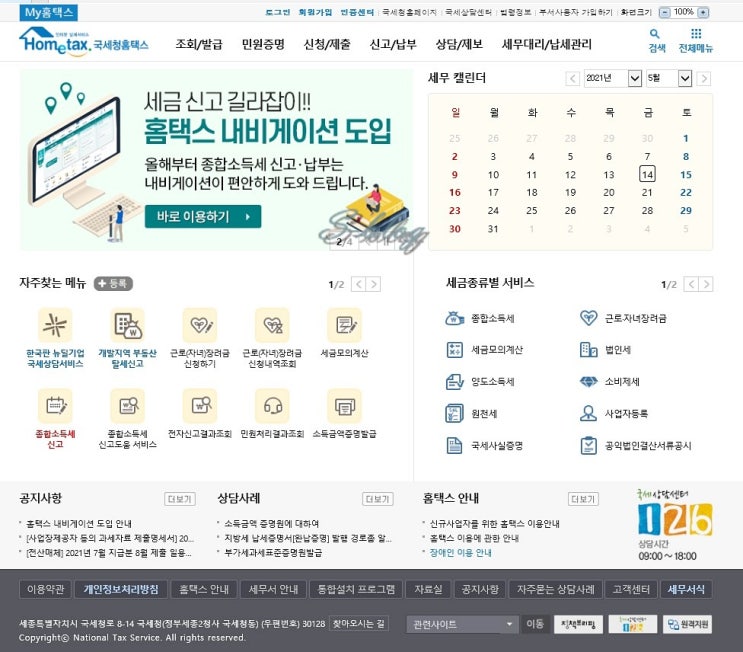Open the 로그인 link
The width and height of the screenshot is (743, 652).
[x=277, y=12]
